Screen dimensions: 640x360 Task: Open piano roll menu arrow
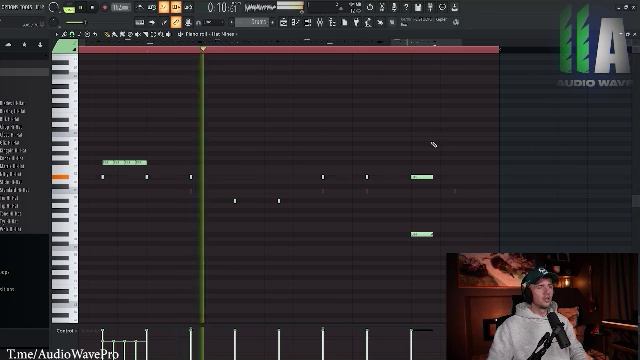[x=57, y=35]
